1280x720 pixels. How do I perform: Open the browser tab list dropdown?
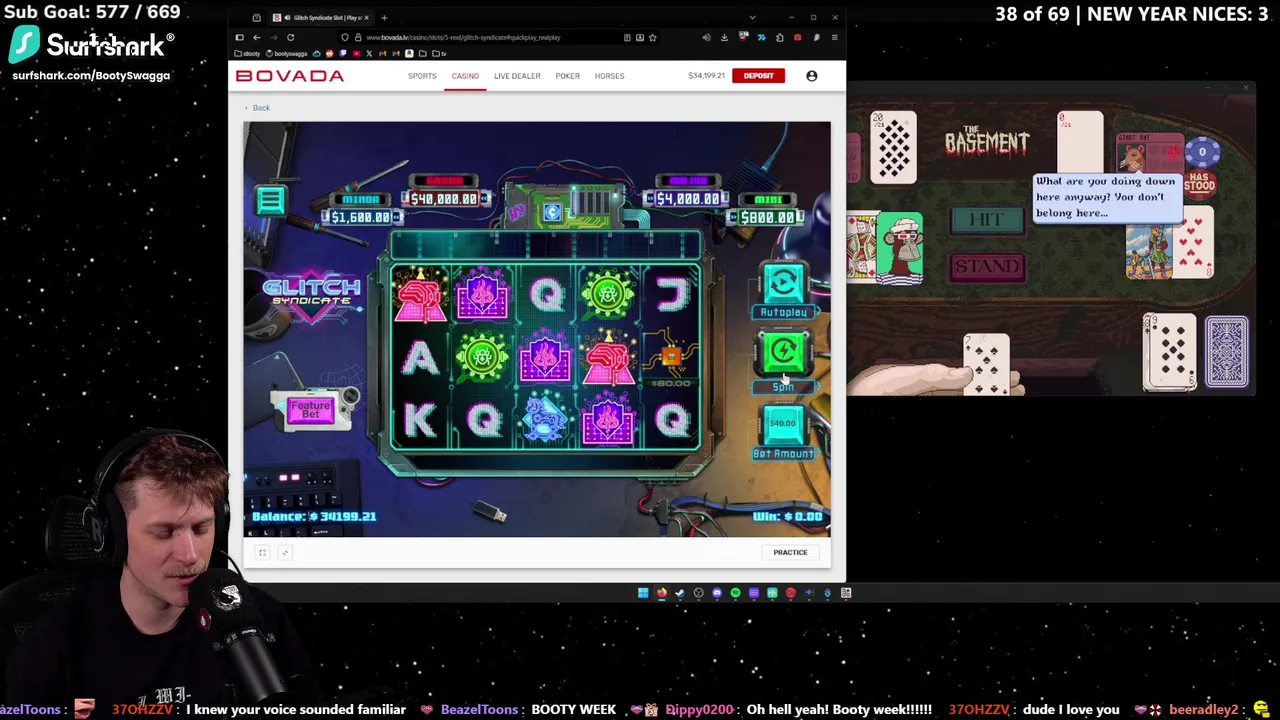click(752, 18)
